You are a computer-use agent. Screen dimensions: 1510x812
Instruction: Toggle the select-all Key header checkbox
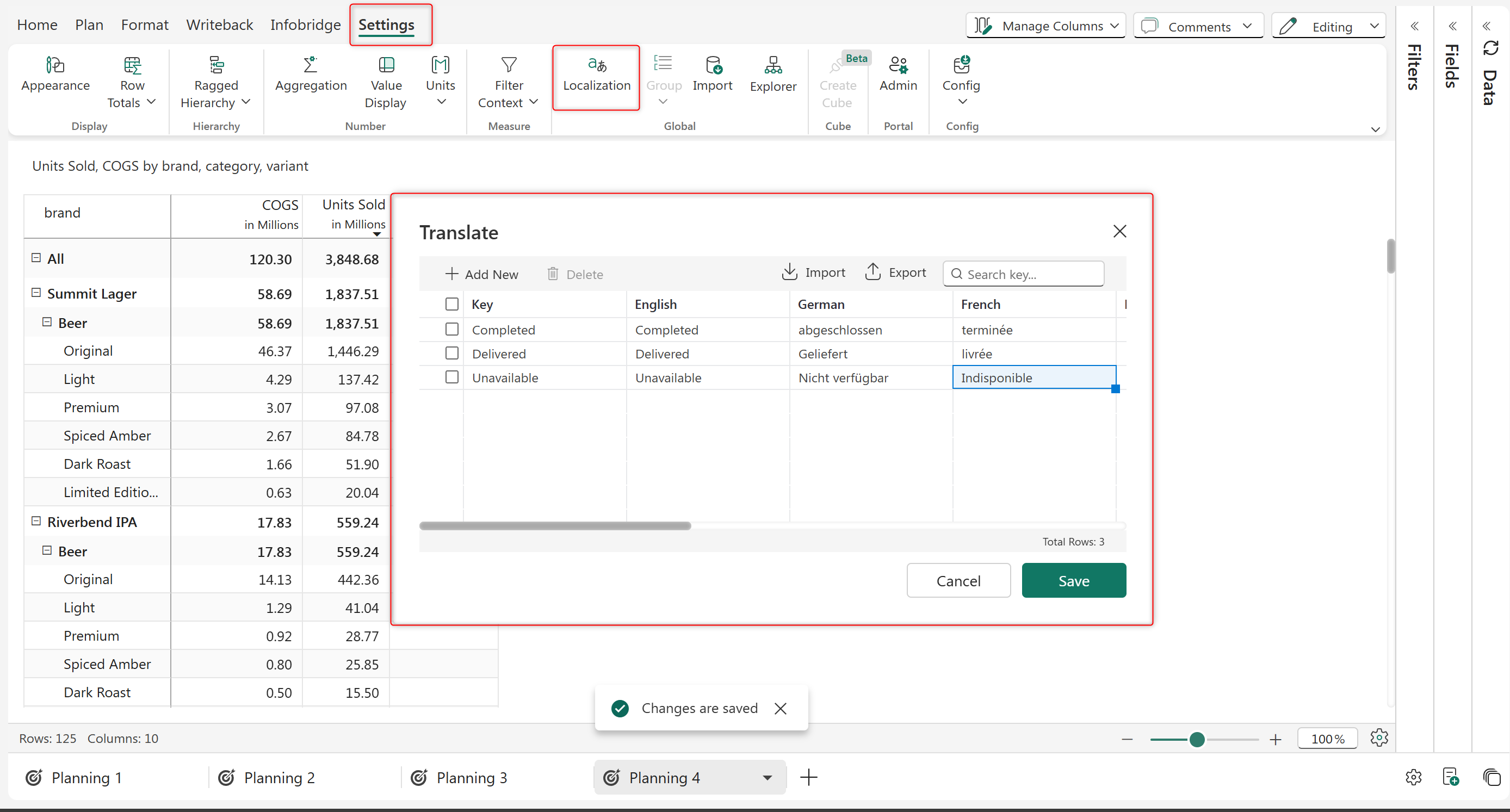[451, 304]
